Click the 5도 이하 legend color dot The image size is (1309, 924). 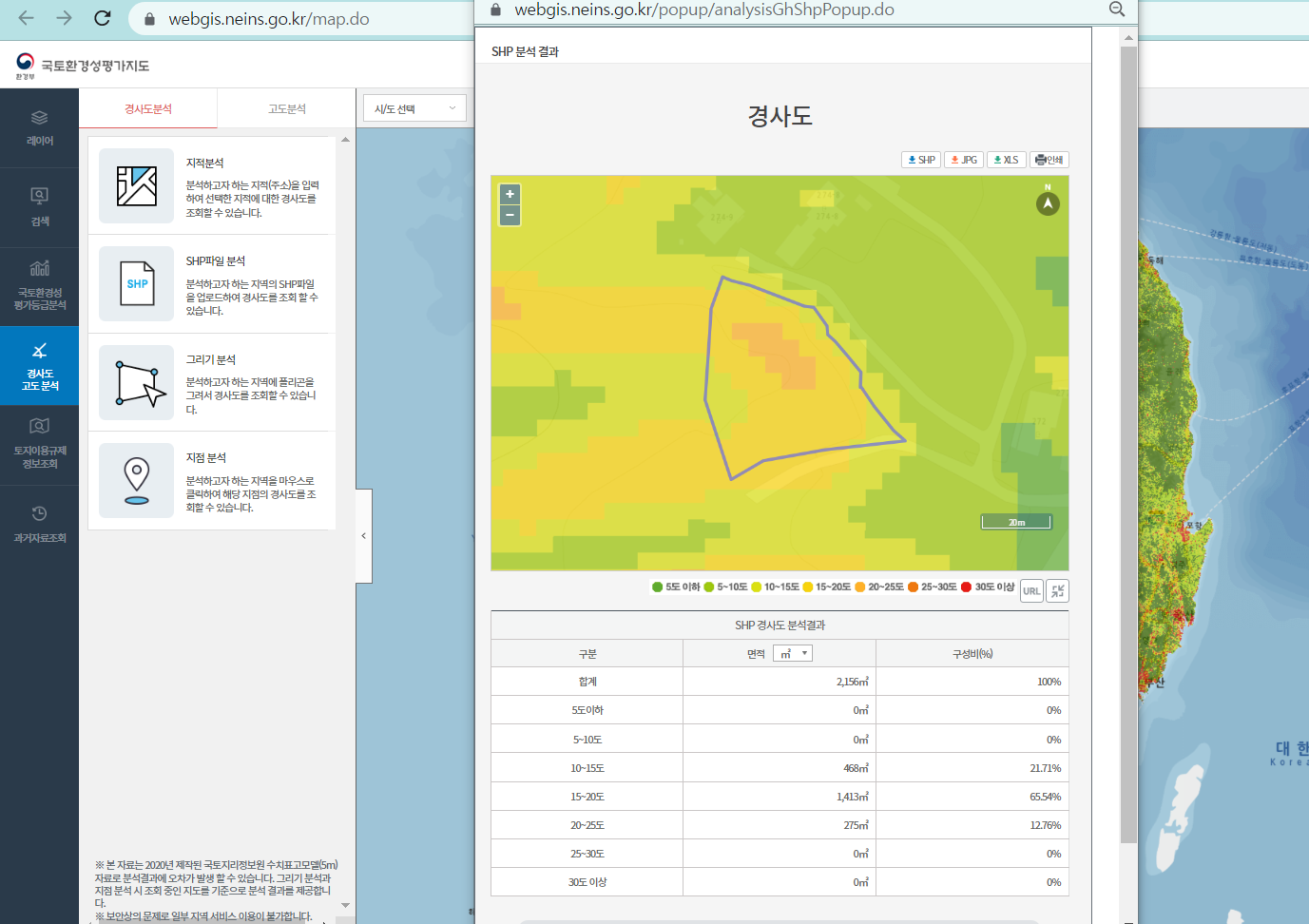tap(657, 587)
